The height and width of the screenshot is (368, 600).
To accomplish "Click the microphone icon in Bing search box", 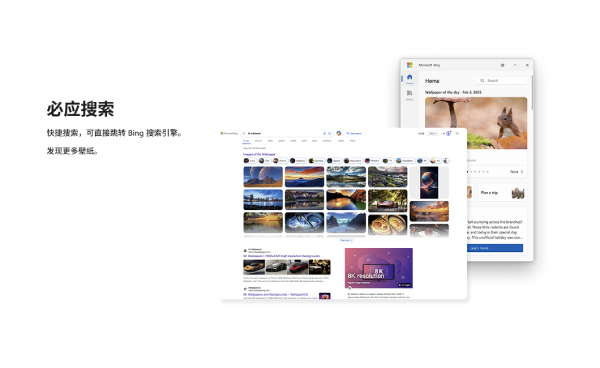I will pyautogui.click(x=324, y=134).
